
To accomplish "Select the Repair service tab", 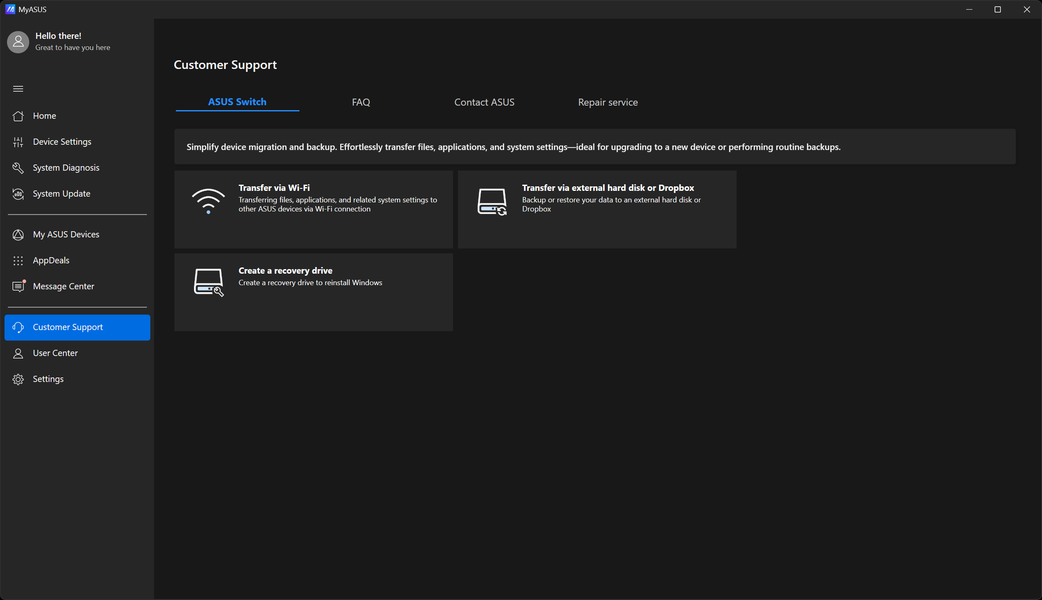I will pos(607,102).
